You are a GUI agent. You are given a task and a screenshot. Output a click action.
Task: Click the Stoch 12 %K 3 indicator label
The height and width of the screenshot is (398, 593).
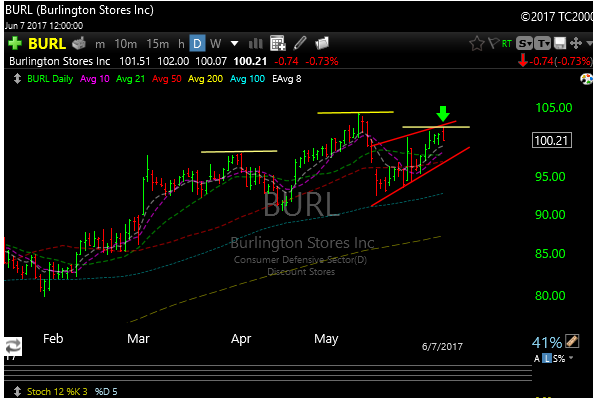coord(57,392)
